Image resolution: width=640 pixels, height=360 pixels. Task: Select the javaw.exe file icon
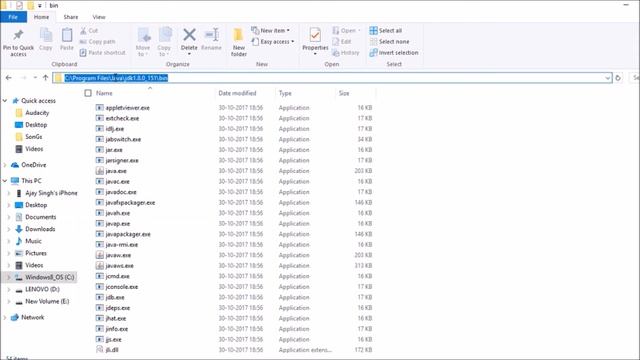pyautogui.click(x=100, y=255)
